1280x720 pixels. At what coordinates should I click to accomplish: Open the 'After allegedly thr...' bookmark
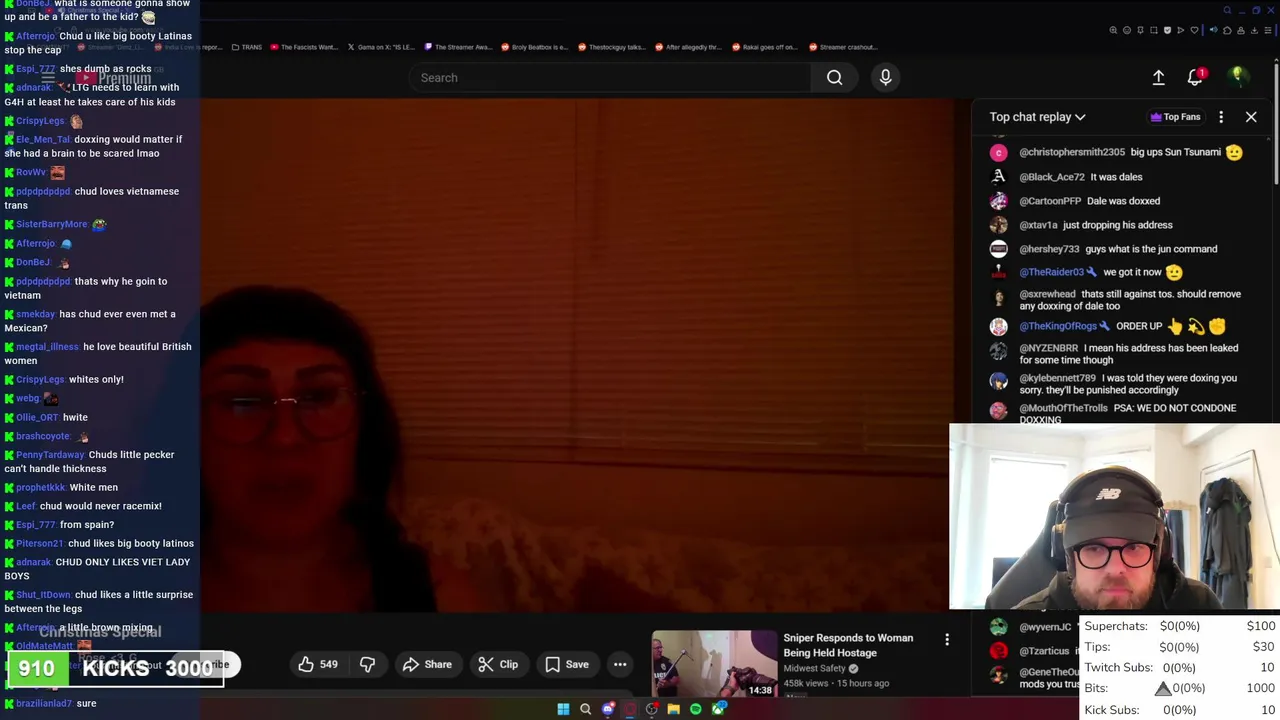(x=688, y=47)
